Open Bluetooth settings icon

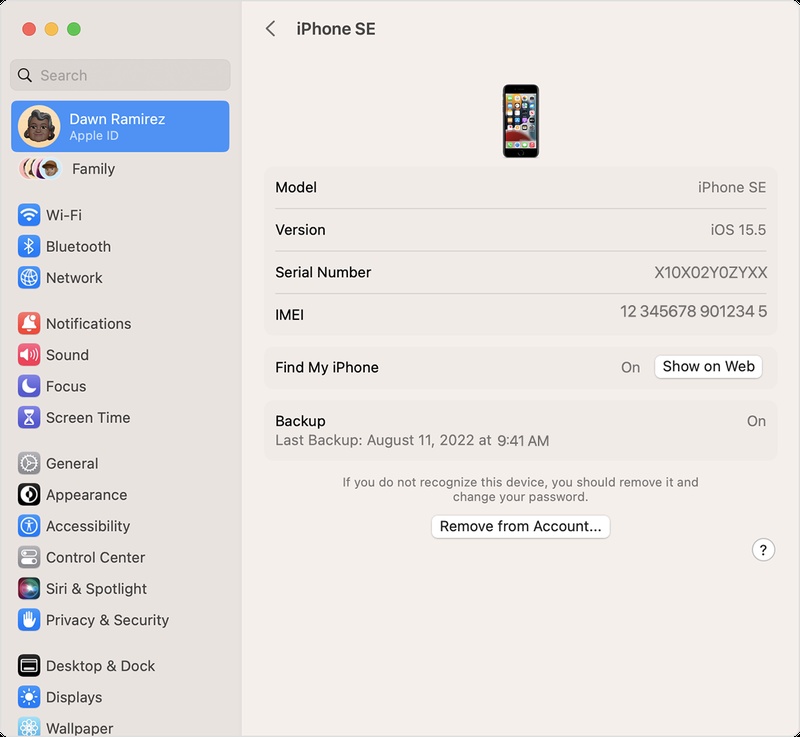point(29,246)
